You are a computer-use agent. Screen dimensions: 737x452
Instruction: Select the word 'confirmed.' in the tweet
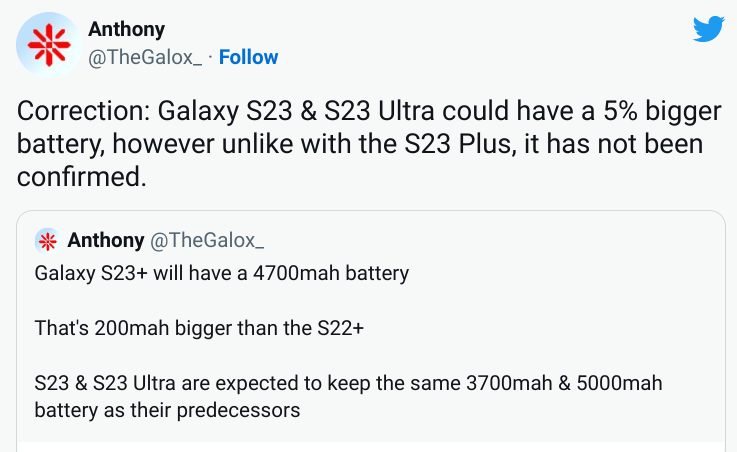point(82,177)
